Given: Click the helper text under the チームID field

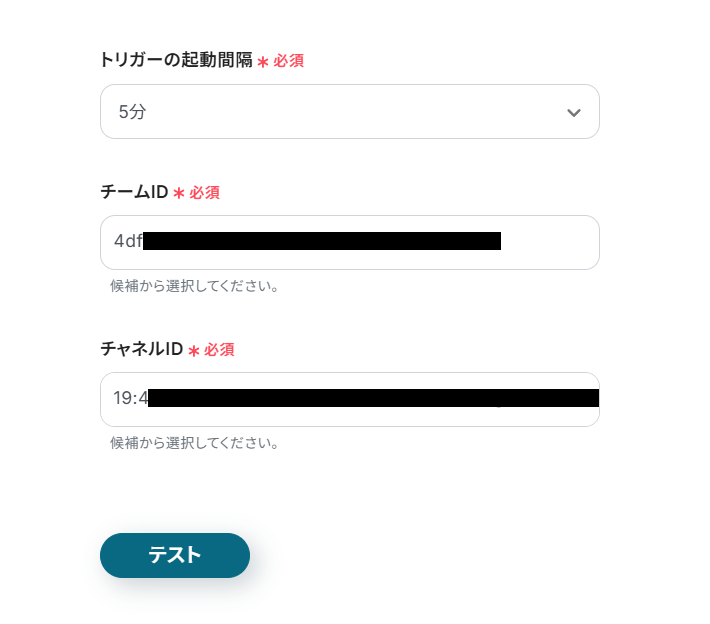Looking at the screenshot, I should [194, 286].
